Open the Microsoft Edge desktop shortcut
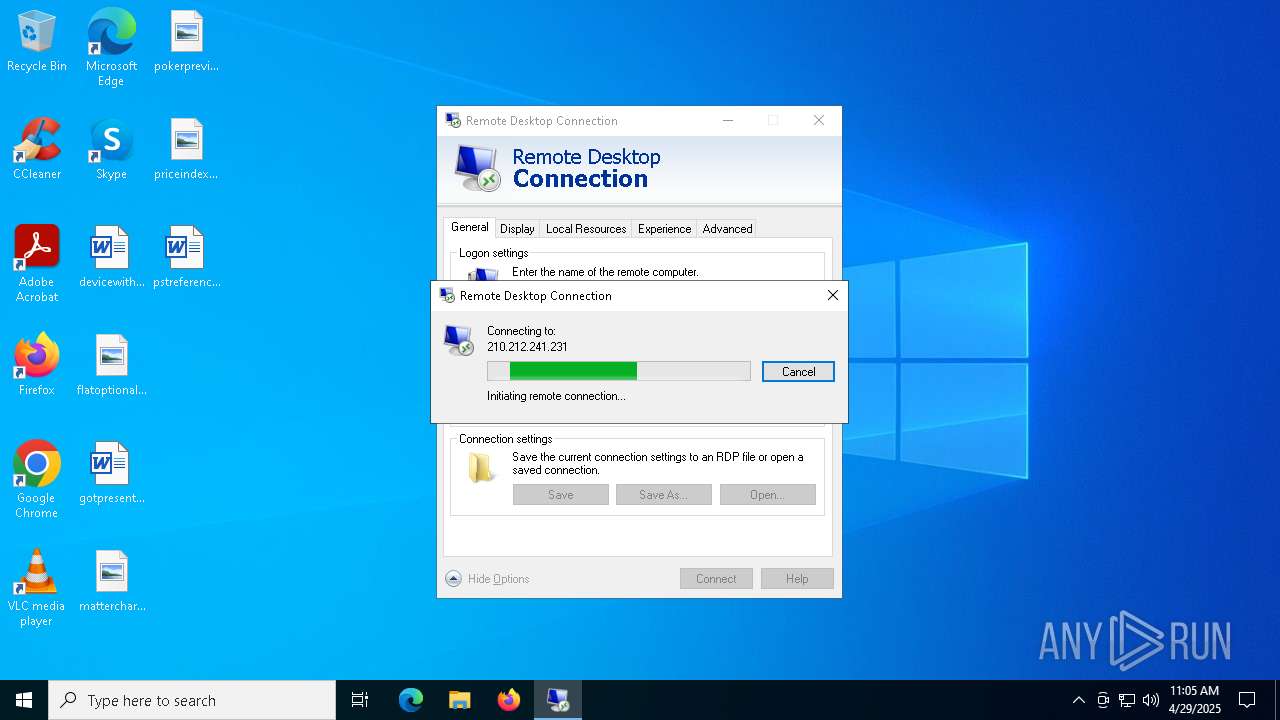 tap(111, 47)
